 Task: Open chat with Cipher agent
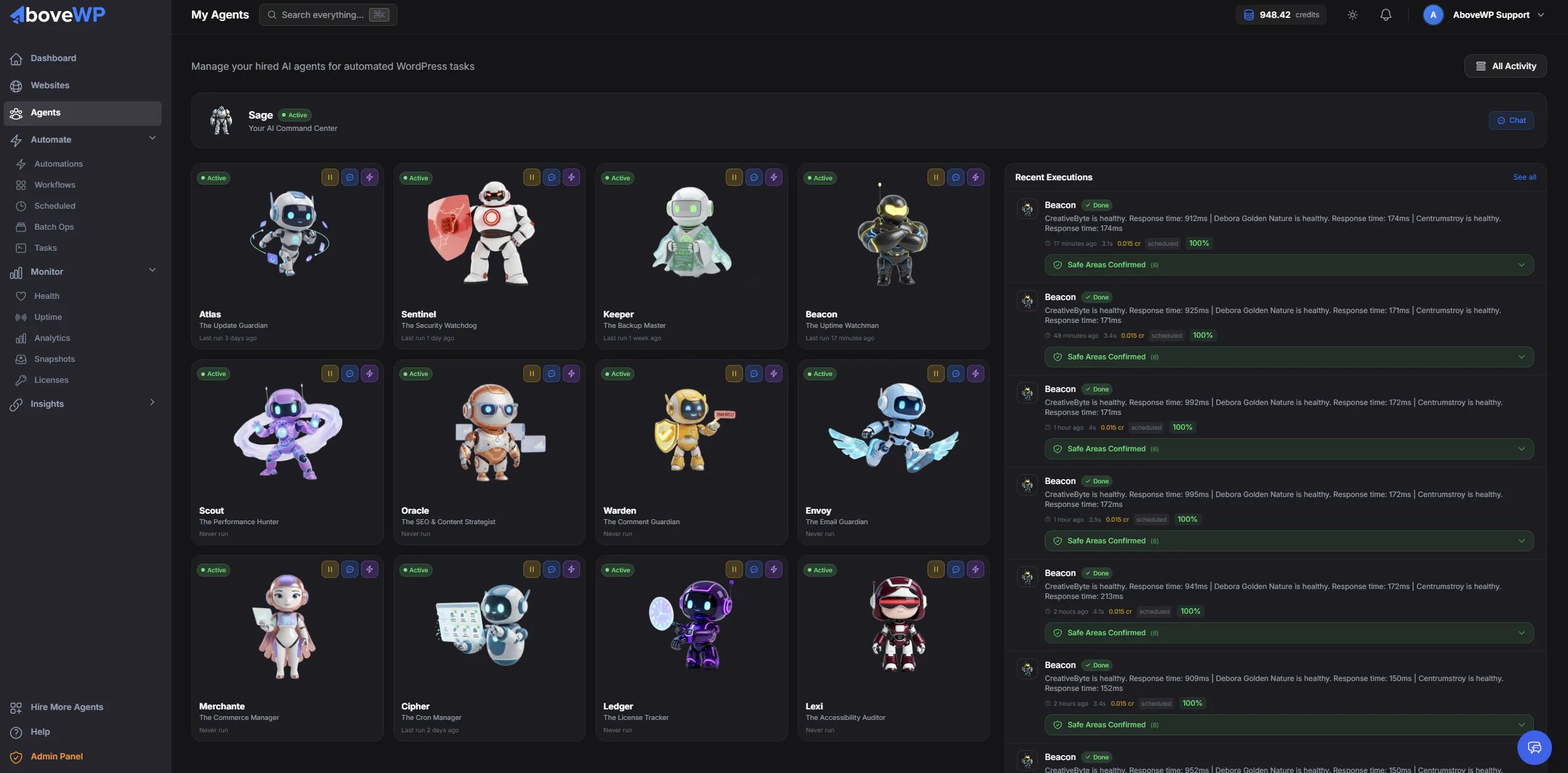click(x=552, y=569)
